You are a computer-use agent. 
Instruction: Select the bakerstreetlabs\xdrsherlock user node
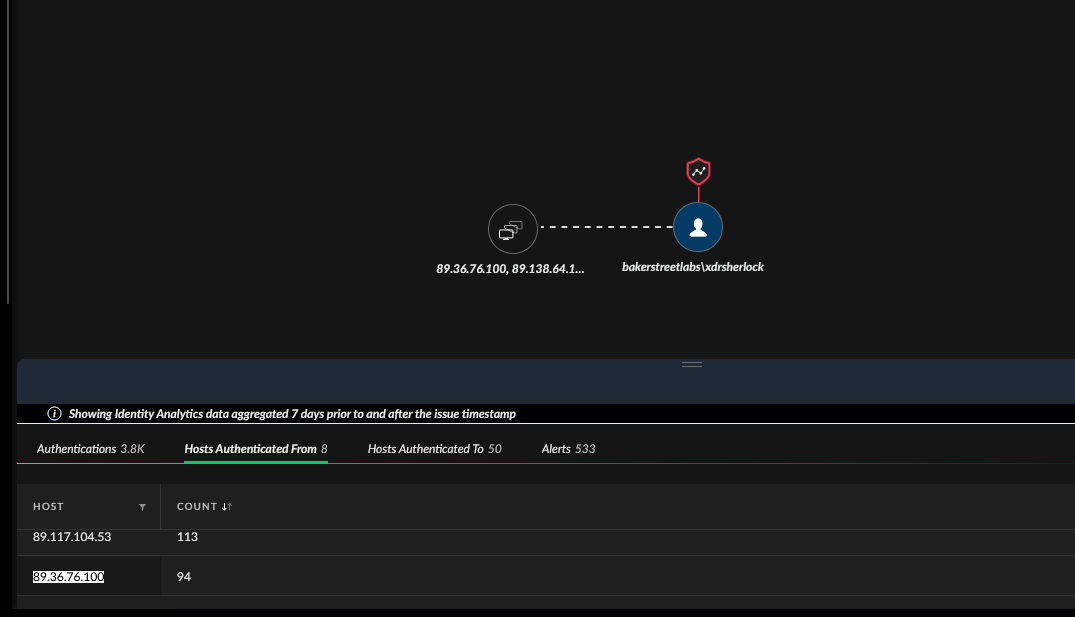coord(698,227)
